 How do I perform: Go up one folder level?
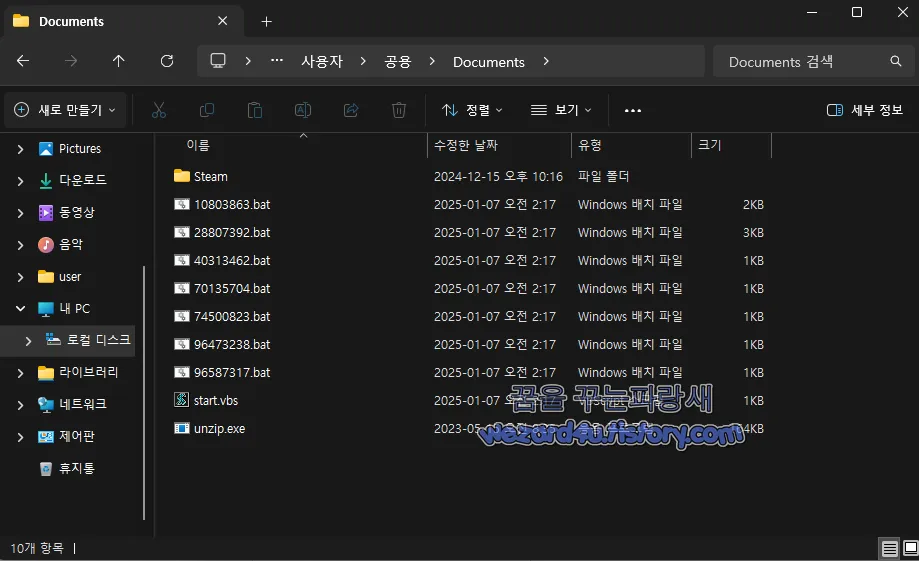[x=118, y=61]
